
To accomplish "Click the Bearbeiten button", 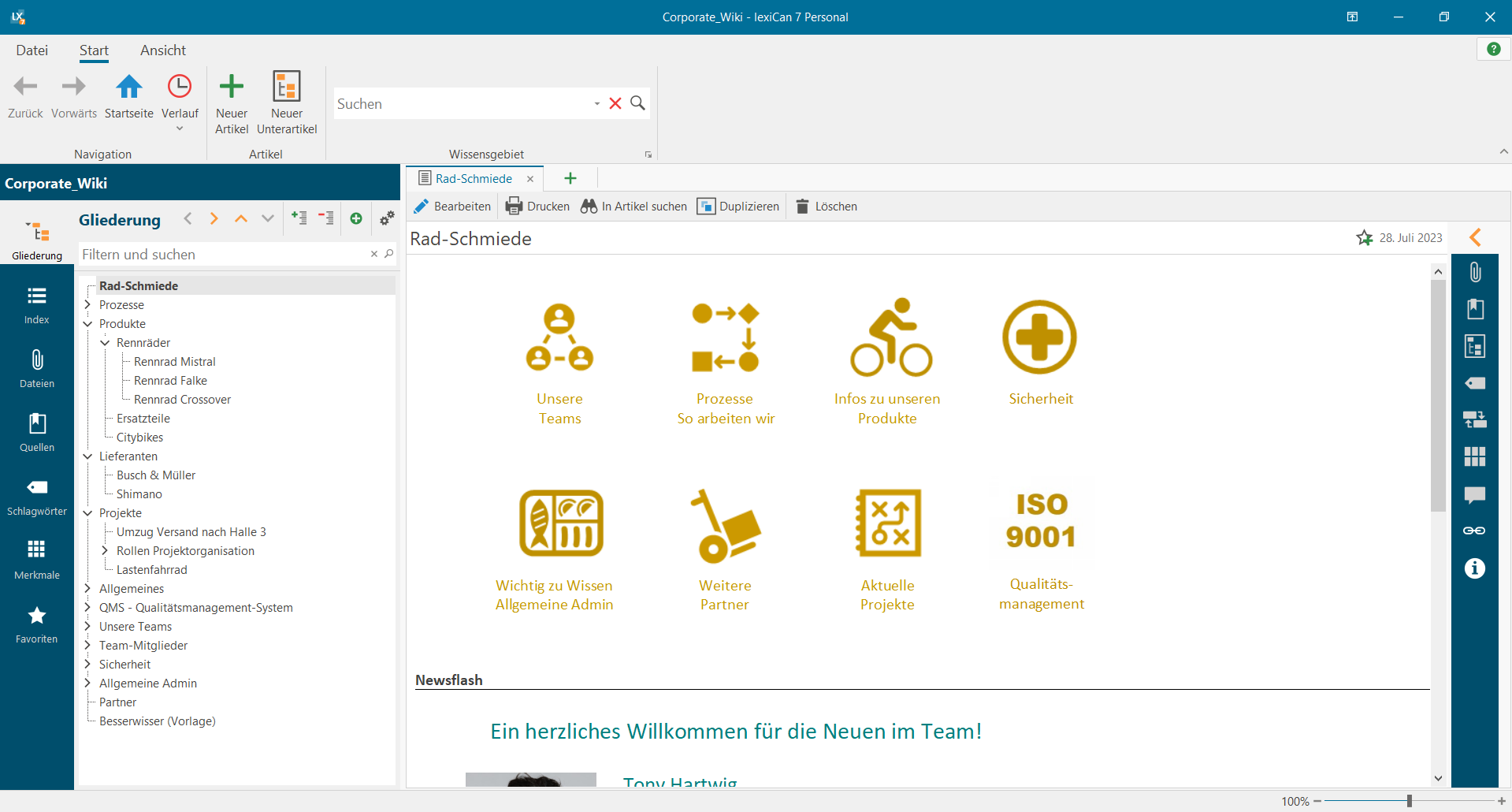I will tap(452, 207).
